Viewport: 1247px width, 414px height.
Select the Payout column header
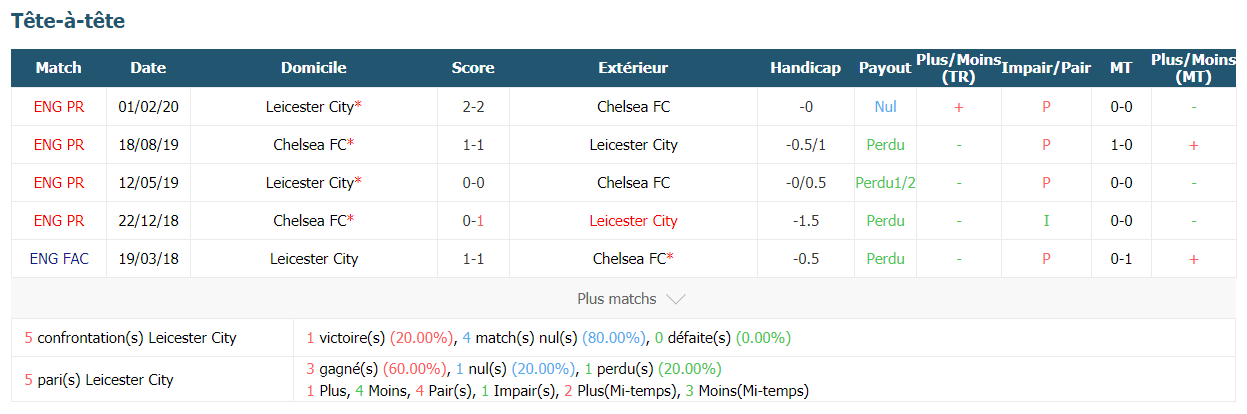click(885, 68)
